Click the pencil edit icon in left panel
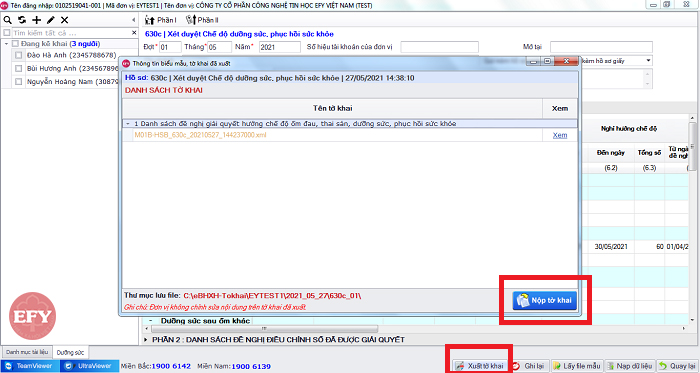 tap(51, 20)
